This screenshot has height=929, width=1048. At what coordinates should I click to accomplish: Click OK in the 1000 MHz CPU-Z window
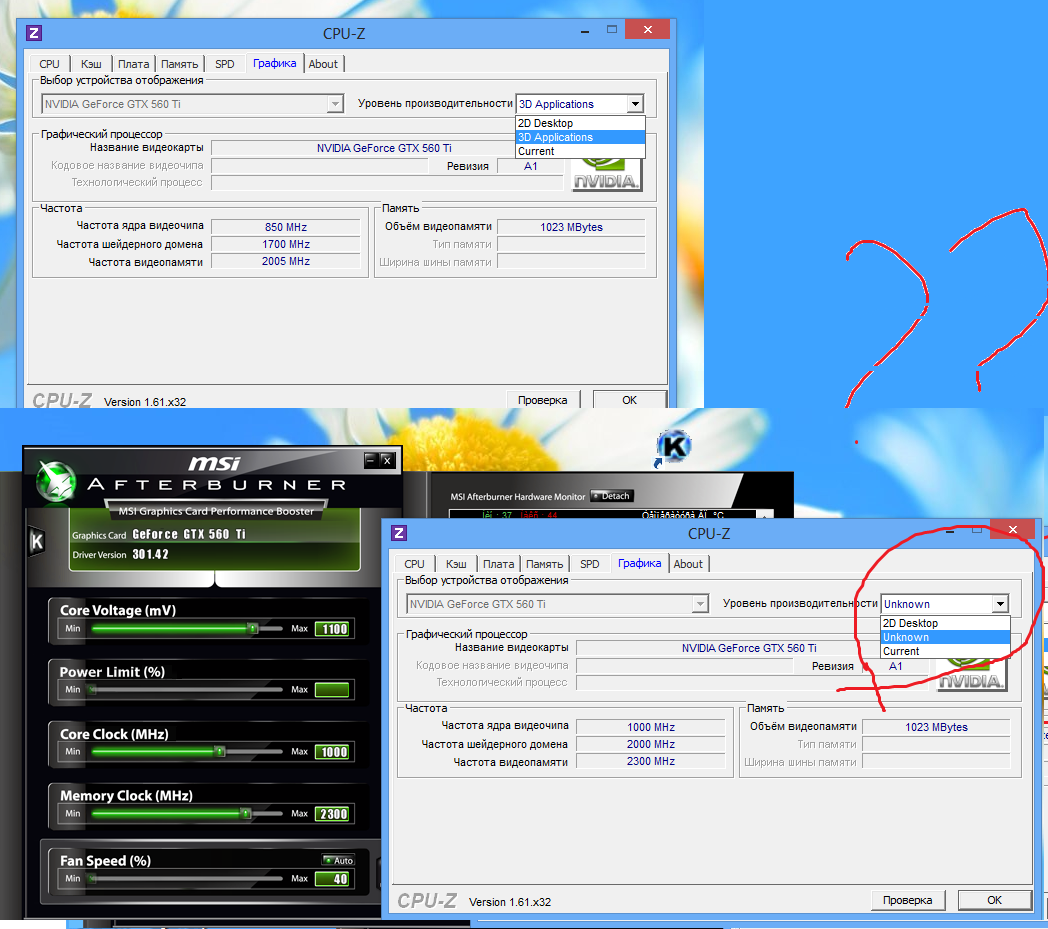(995, 900)
